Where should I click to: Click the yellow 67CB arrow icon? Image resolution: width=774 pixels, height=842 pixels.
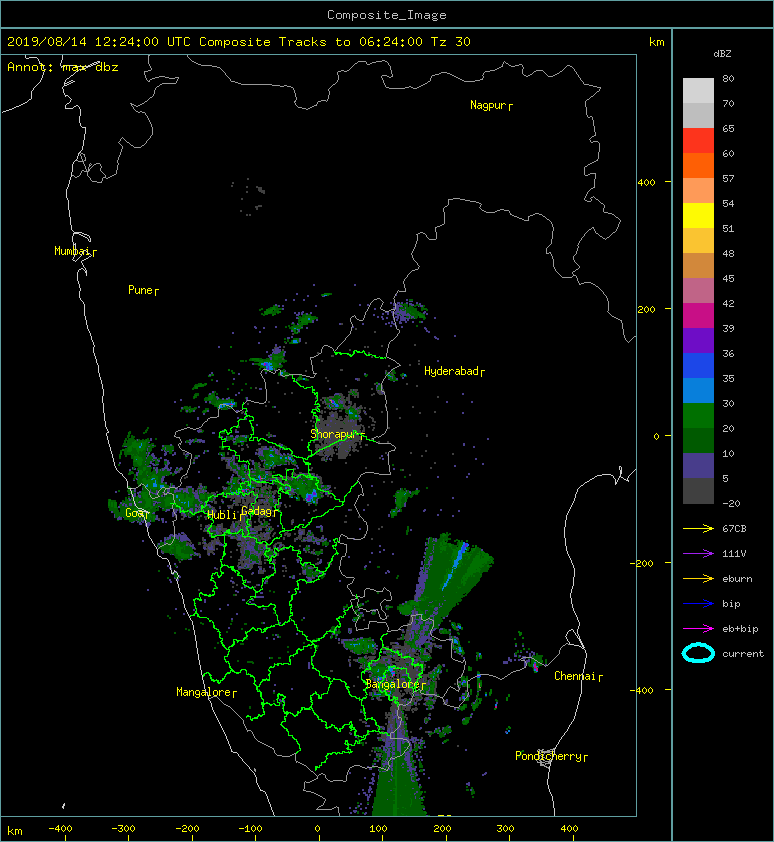698,528
